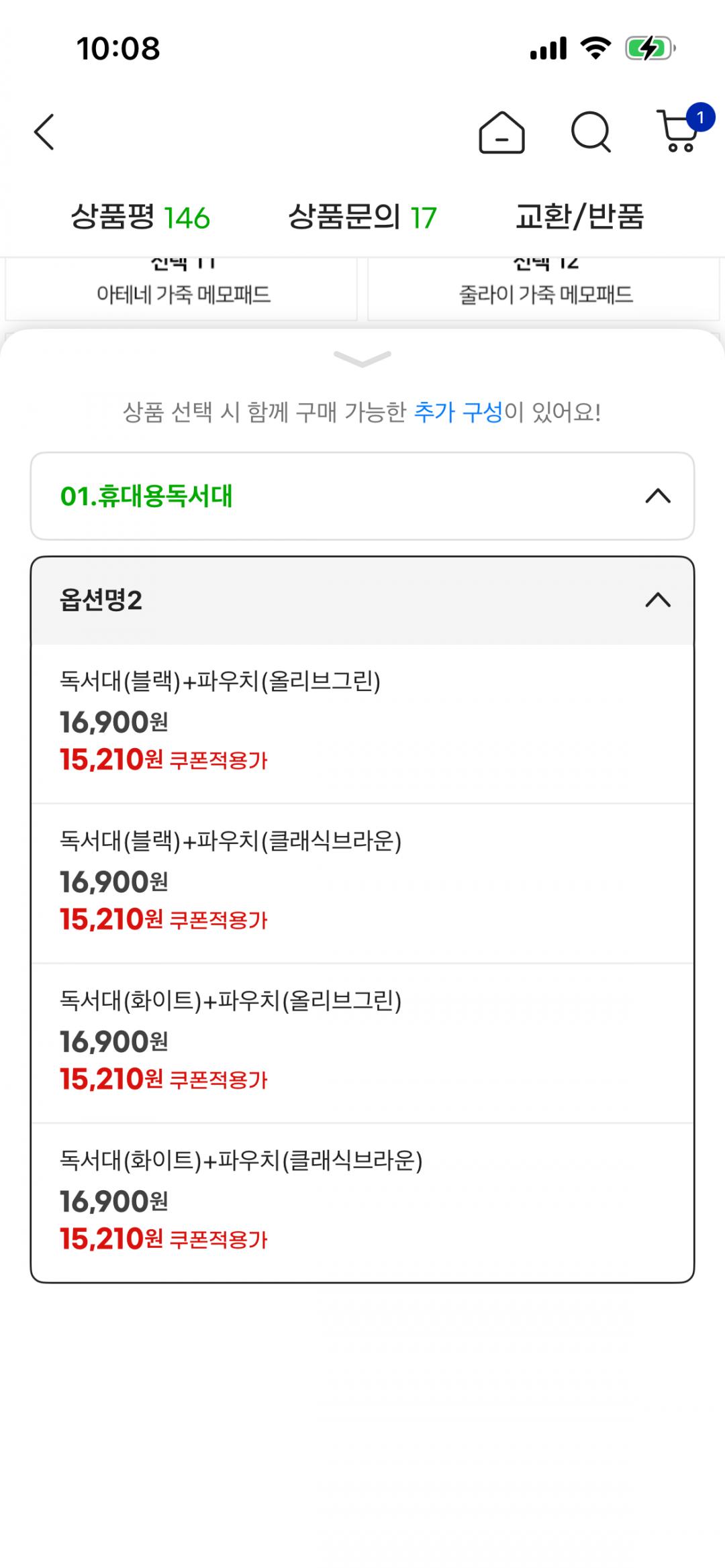This screenshot has width=725, height=1568.
Task: Tap the battery status icon
Action: coord(649,48)
